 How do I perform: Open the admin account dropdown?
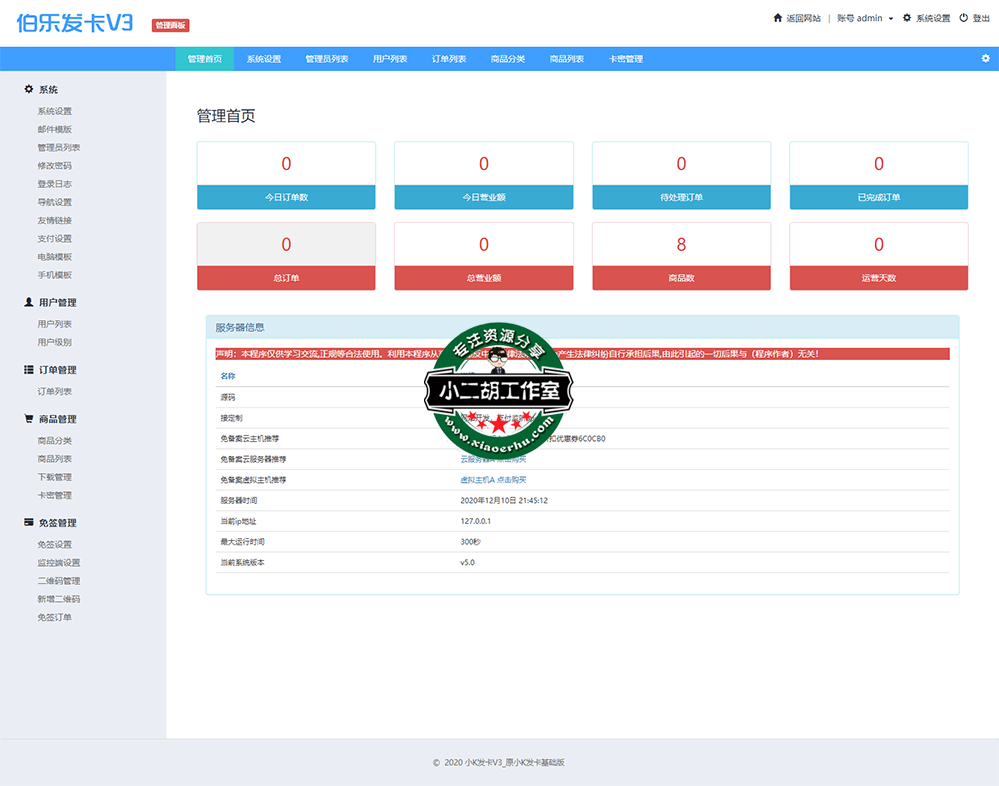[x=865, y=18]
